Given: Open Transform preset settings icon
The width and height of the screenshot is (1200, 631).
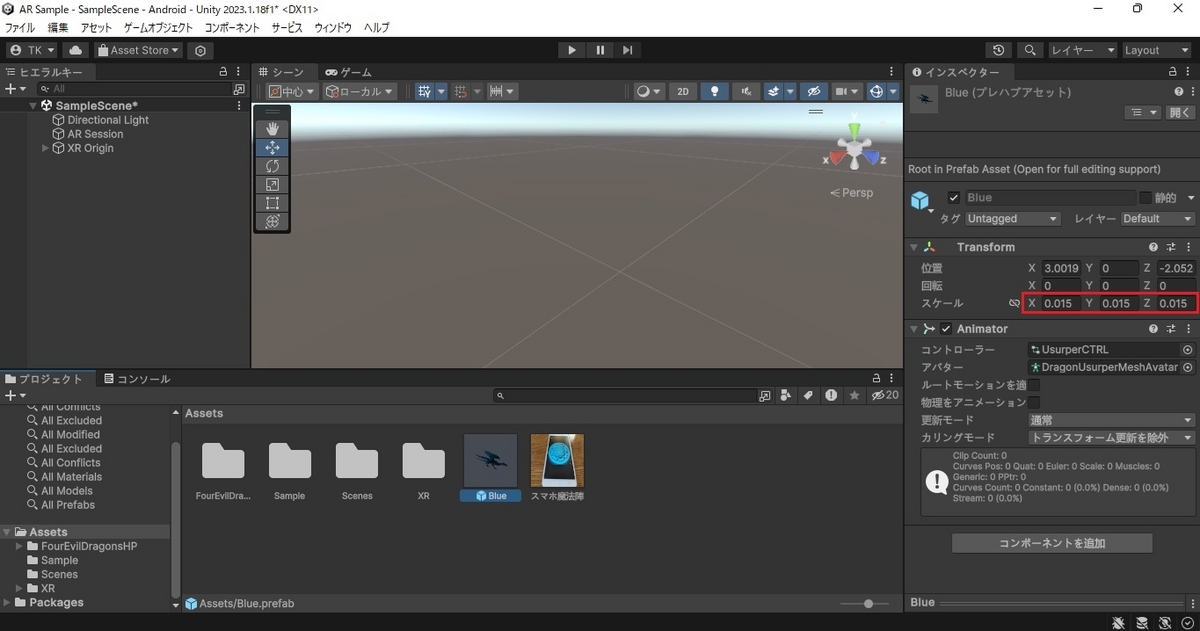Looking at the screenshot, I should (1171, 247).
